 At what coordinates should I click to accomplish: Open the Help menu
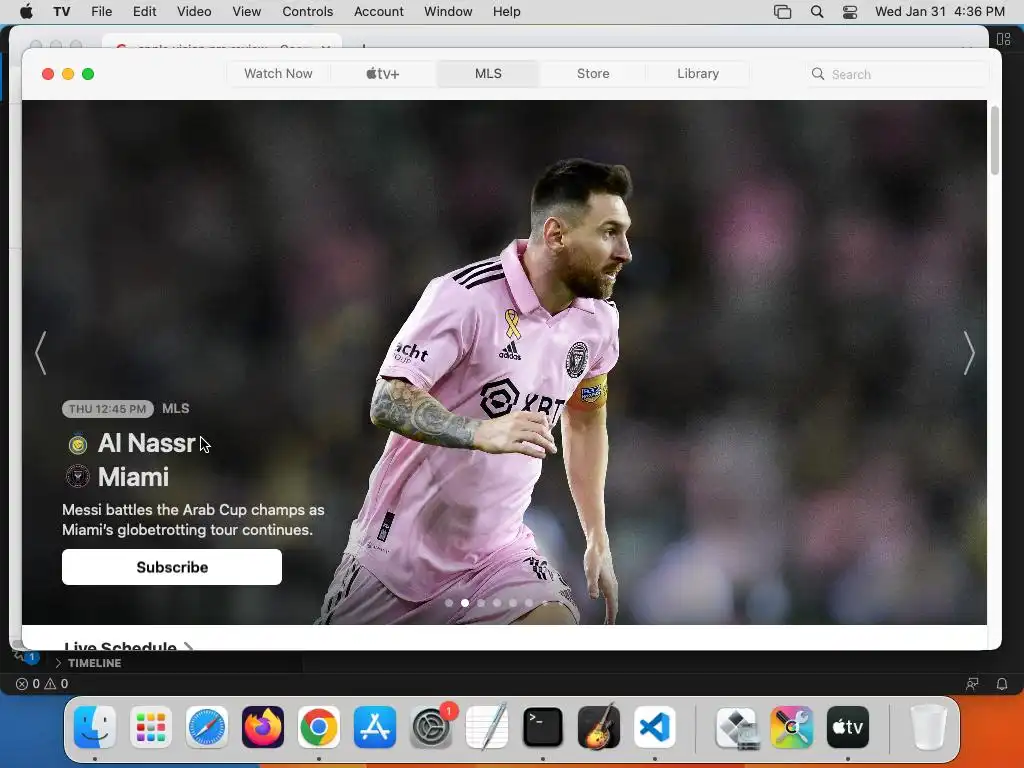click(x=506, y=12)
